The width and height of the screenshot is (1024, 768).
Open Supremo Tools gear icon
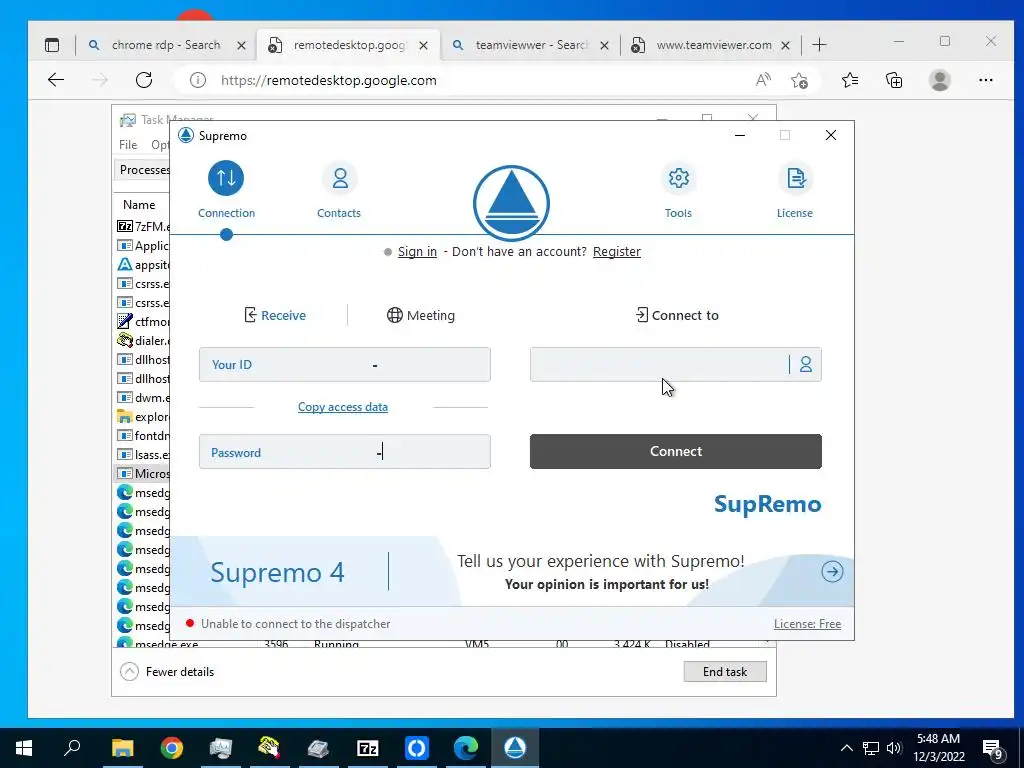click(x=679, y=178)
